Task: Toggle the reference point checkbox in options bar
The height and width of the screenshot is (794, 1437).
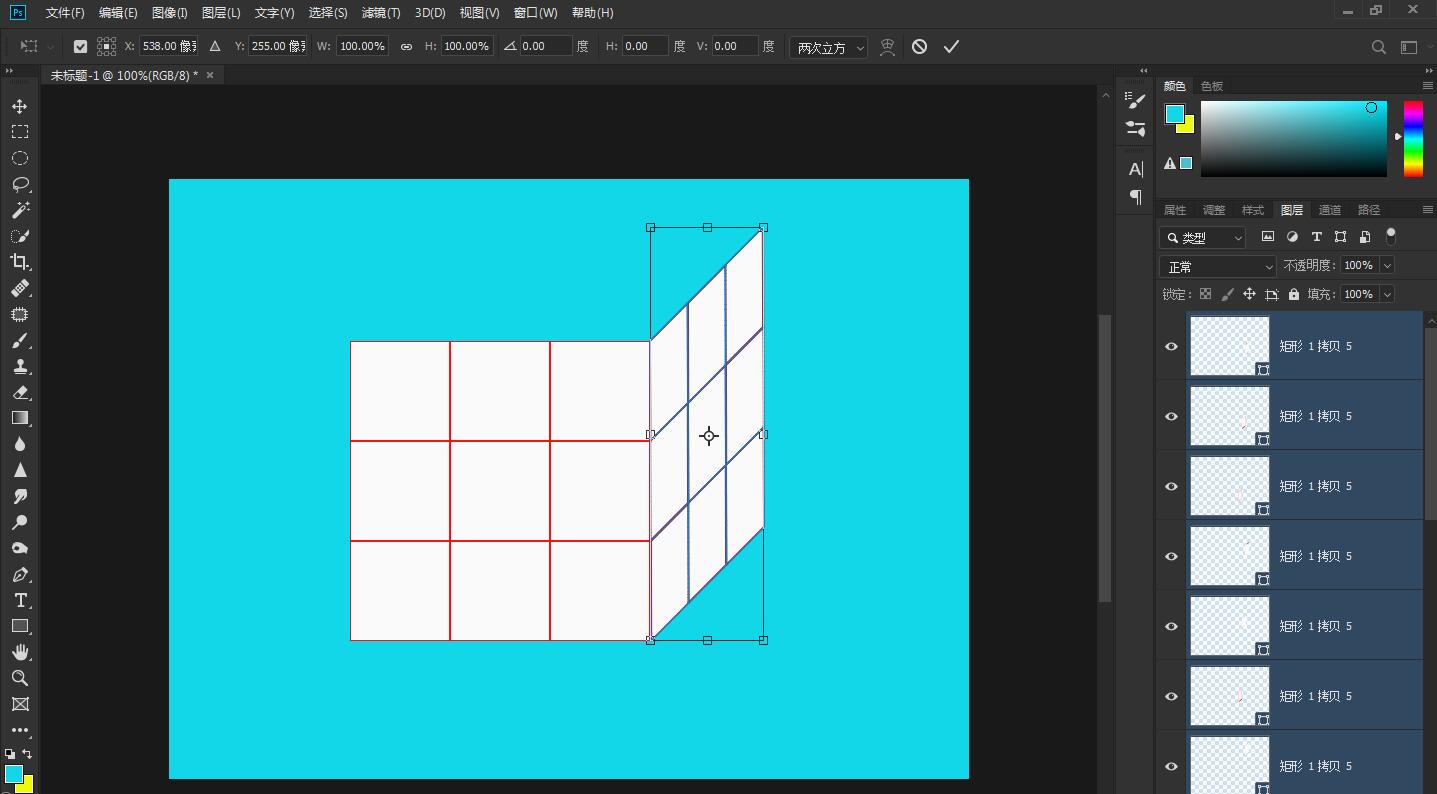Action: coord(81,47)
